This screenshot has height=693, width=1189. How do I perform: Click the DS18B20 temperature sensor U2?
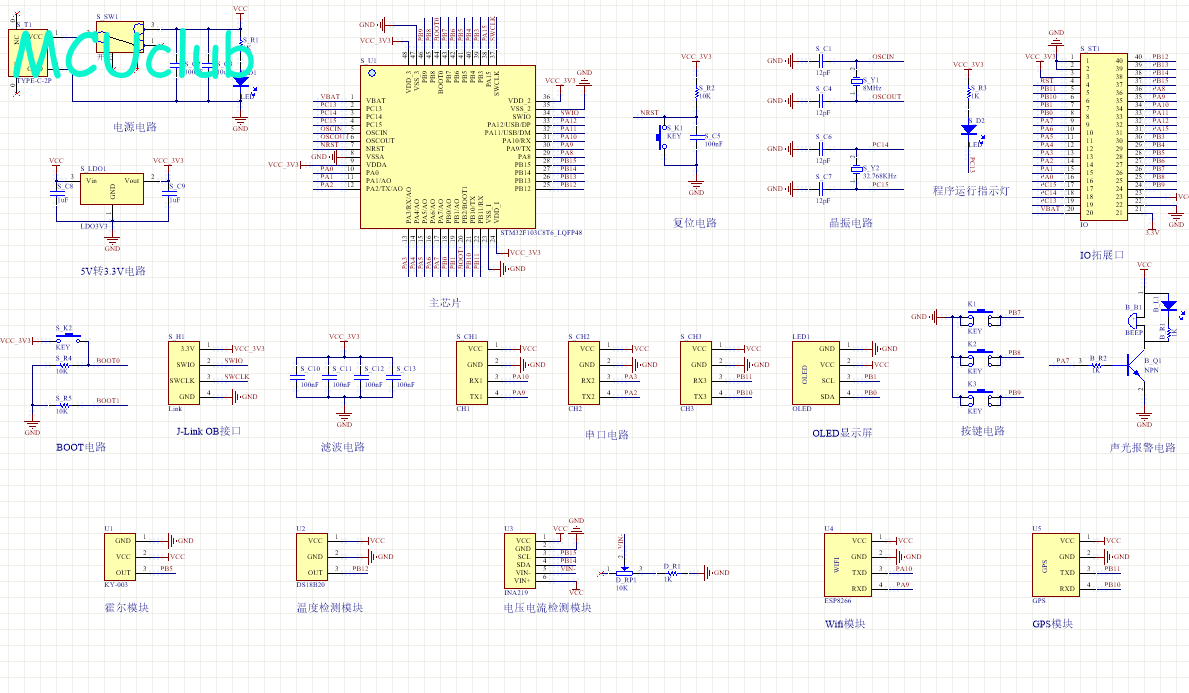[312, 557]
